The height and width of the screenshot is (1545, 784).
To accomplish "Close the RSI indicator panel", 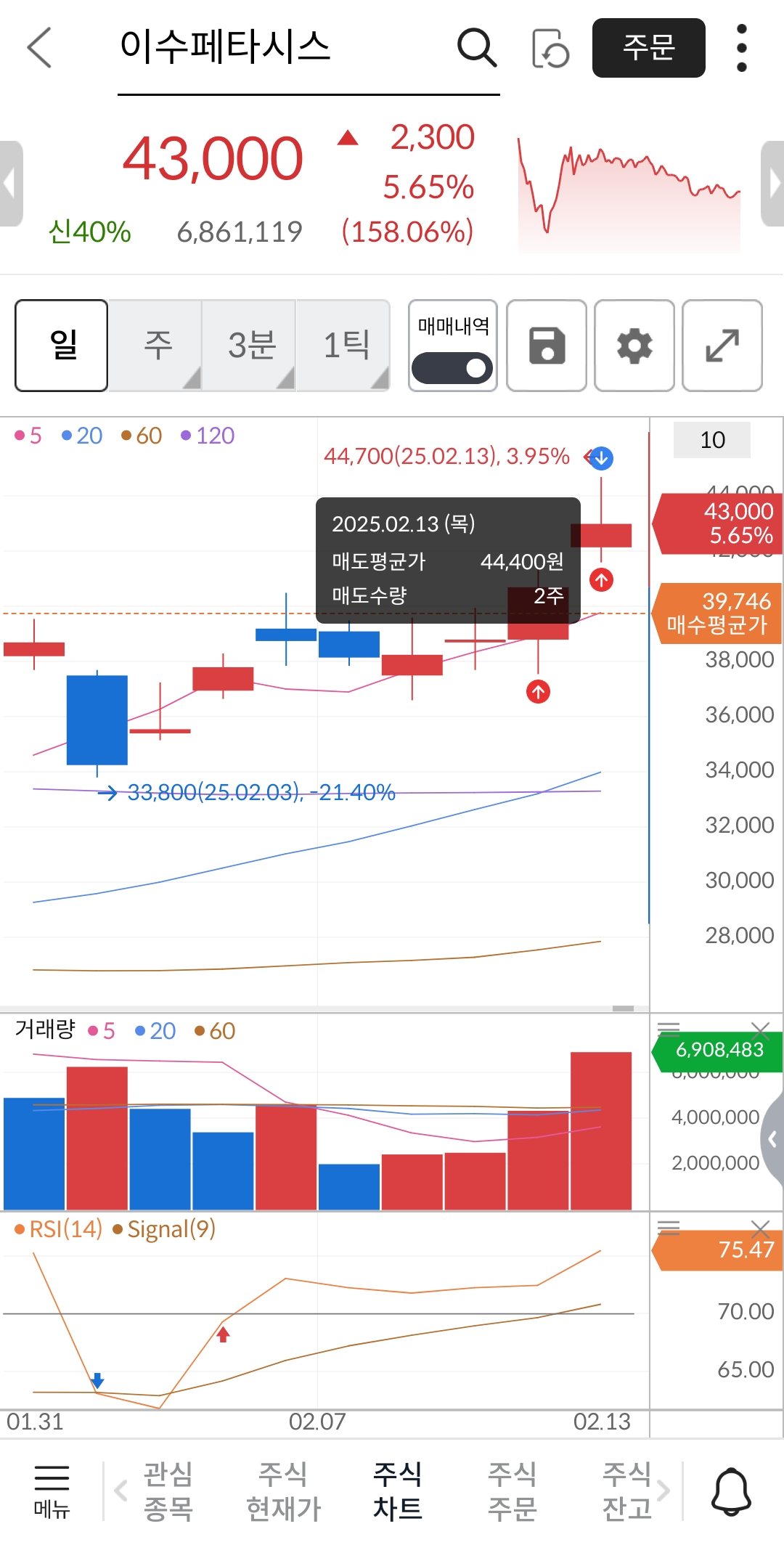I will pyautogui.click(x=760, y=1229).
